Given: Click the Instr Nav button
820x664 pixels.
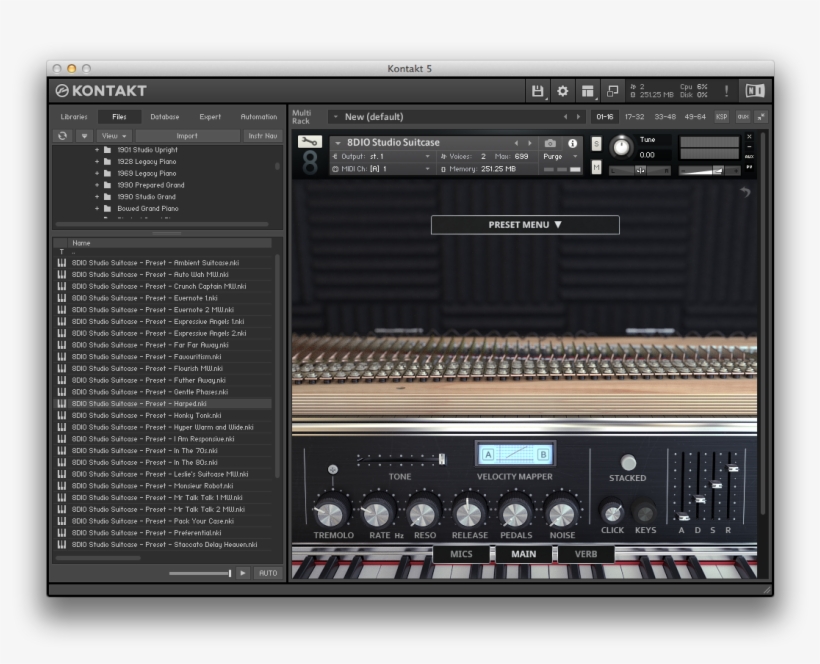Looking at the screenshot, I should coord(263,136).
